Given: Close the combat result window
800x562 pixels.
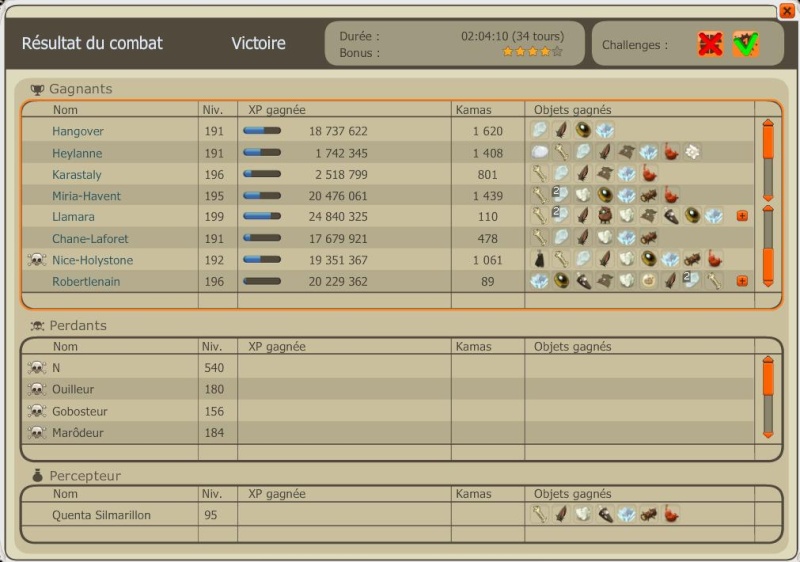Looking at the screenshot, I should [x=787, y=10].
